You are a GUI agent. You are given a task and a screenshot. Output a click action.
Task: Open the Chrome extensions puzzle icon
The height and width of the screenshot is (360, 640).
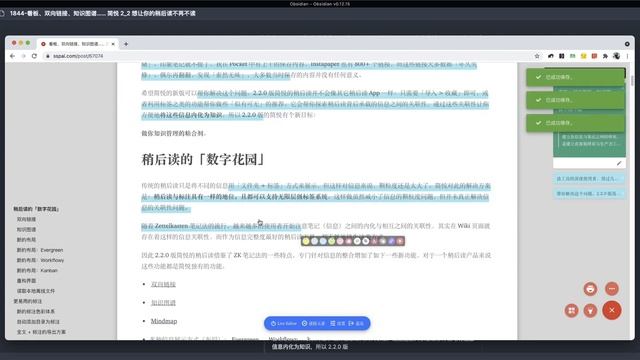pos(605,56)
